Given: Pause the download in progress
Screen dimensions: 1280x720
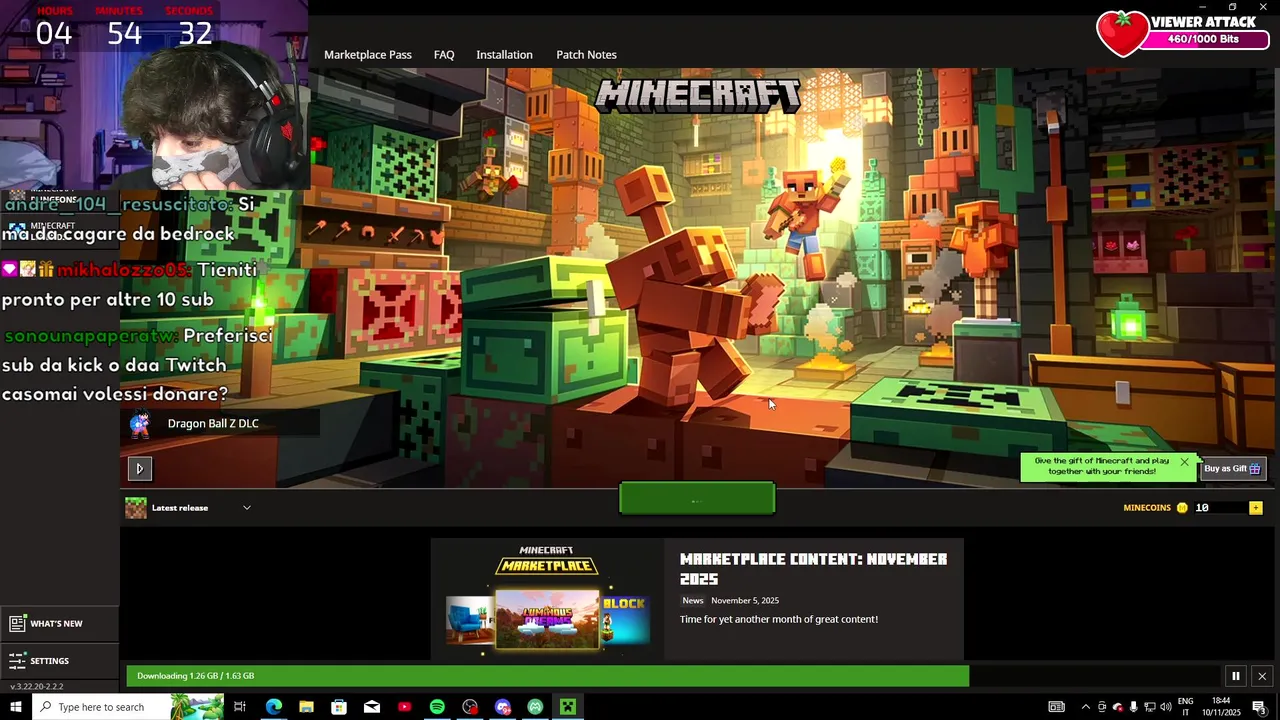Looking at the screenshot, I should coord(1235,676).
